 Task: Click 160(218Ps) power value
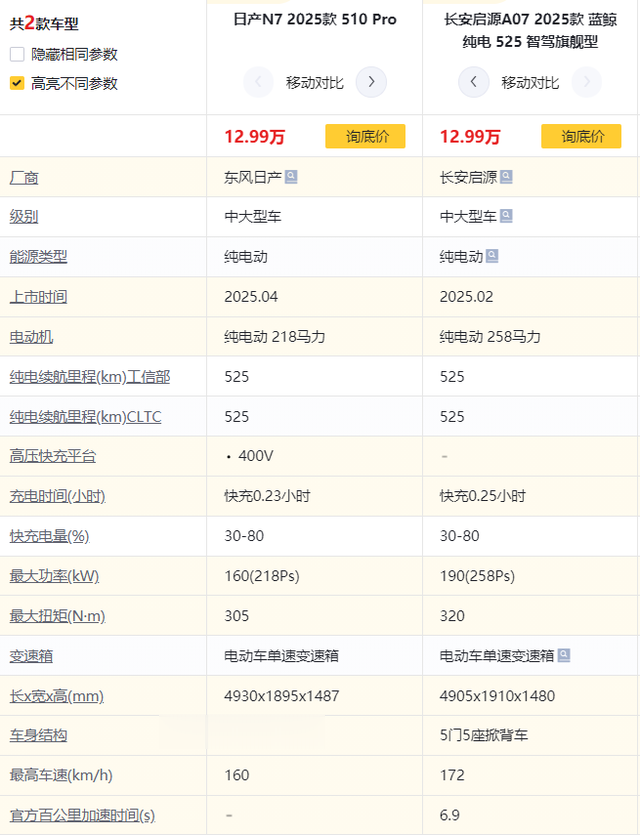click(x=262, y=576)
